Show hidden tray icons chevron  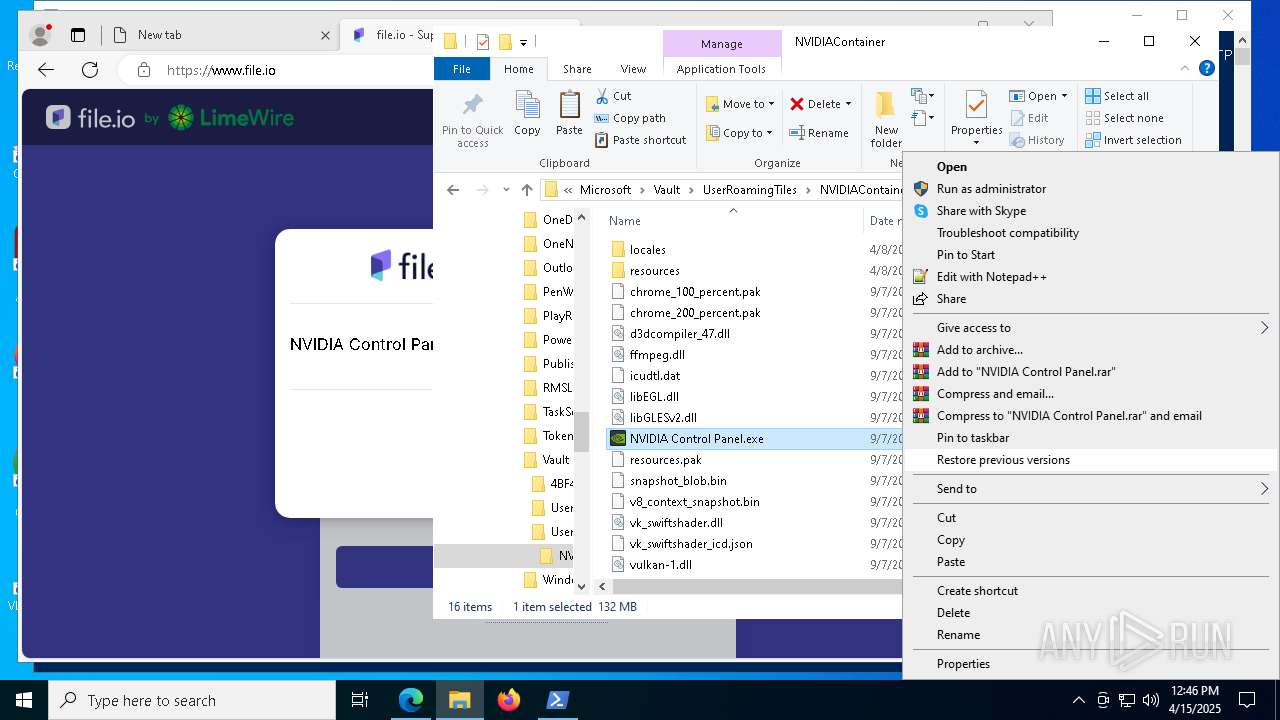tap(1078, 700)
